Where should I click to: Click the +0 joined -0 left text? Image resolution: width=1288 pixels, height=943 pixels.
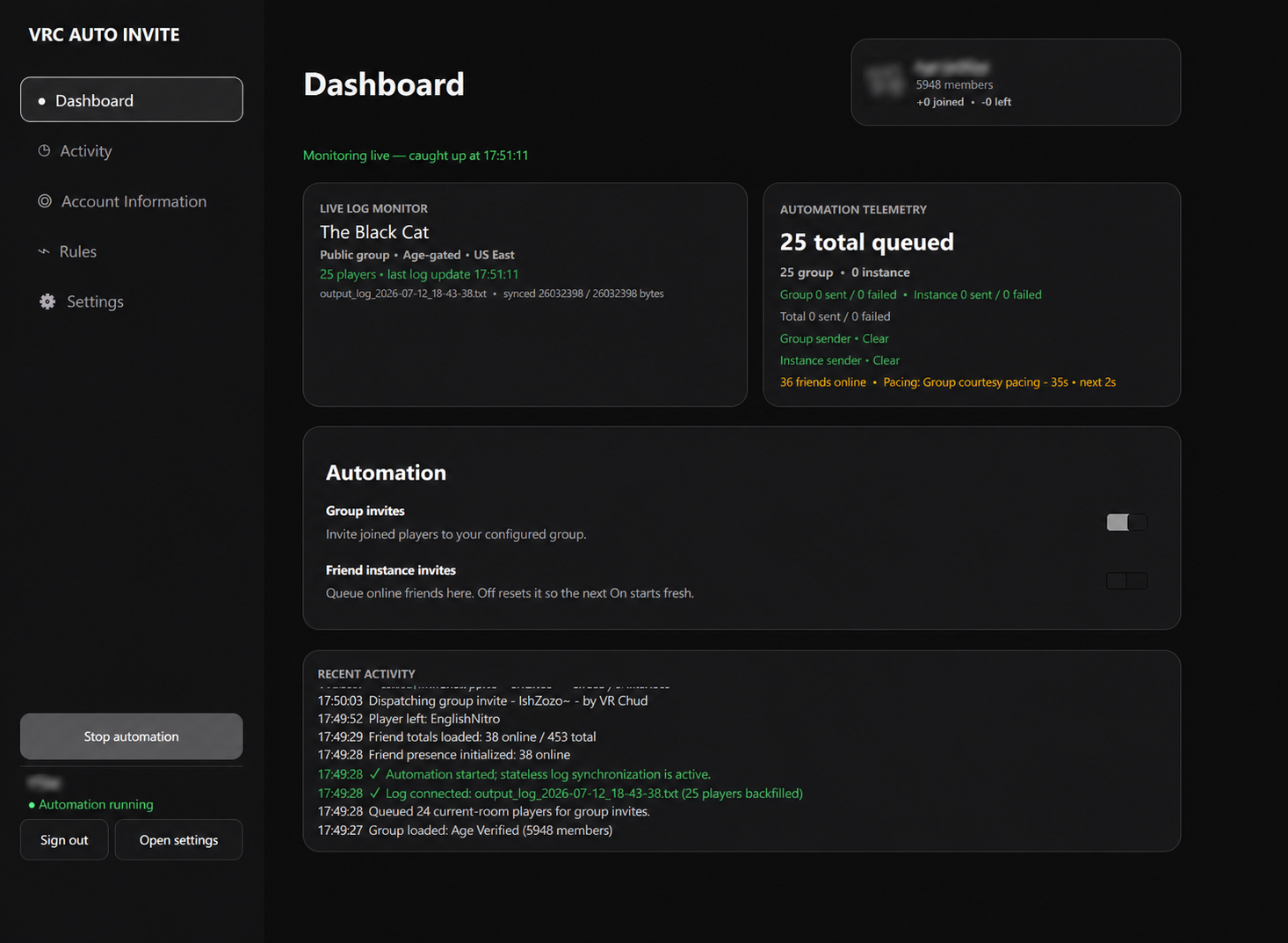point(964,102)
